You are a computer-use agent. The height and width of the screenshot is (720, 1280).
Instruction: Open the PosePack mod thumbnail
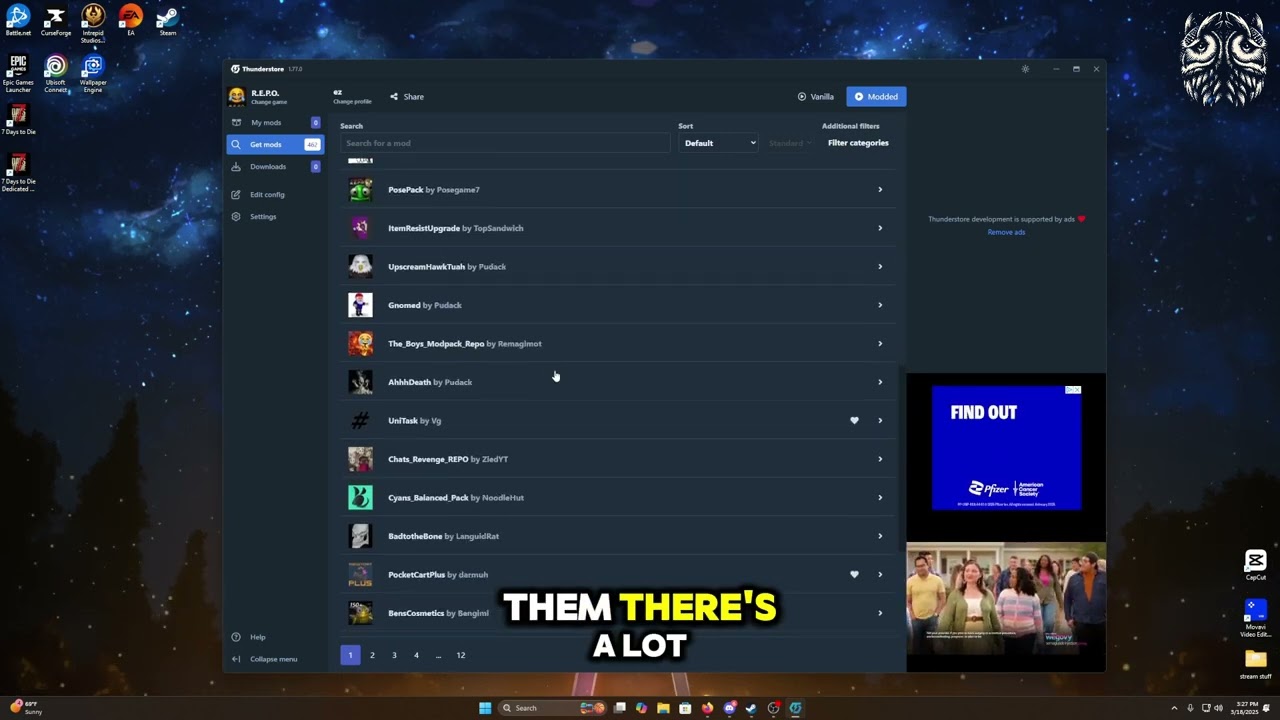coord(360,190)
